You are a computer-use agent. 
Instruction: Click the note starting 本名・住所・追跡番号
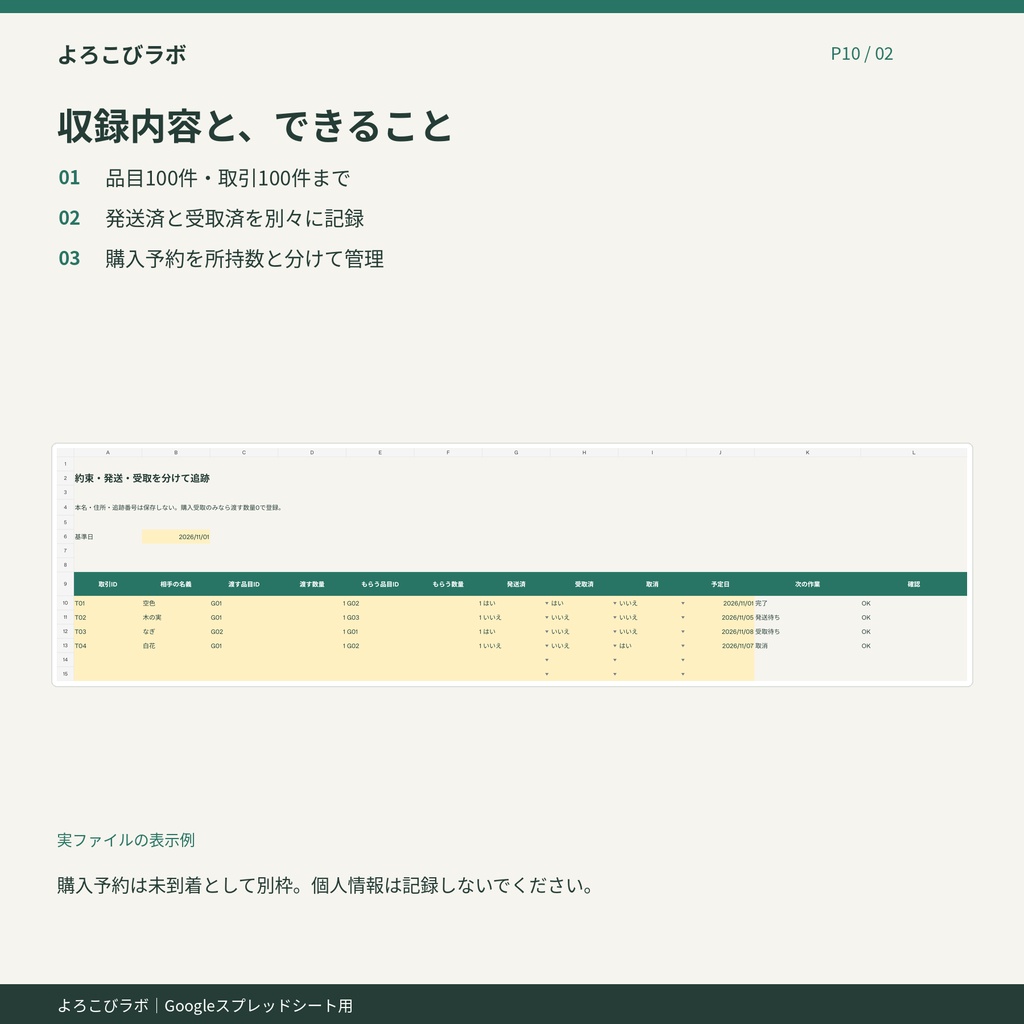click(178, 507)
